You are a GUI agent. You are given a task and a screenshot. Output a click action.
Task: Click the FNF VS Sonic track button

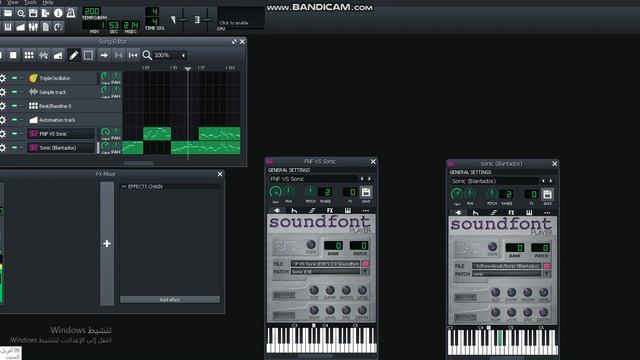coord(61,133)
